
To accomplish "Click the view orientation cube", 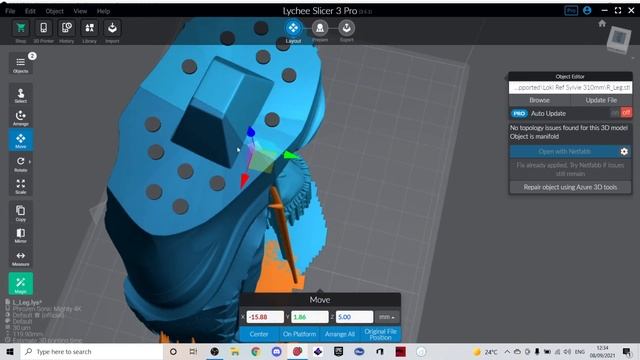I will tap(619, 40).
